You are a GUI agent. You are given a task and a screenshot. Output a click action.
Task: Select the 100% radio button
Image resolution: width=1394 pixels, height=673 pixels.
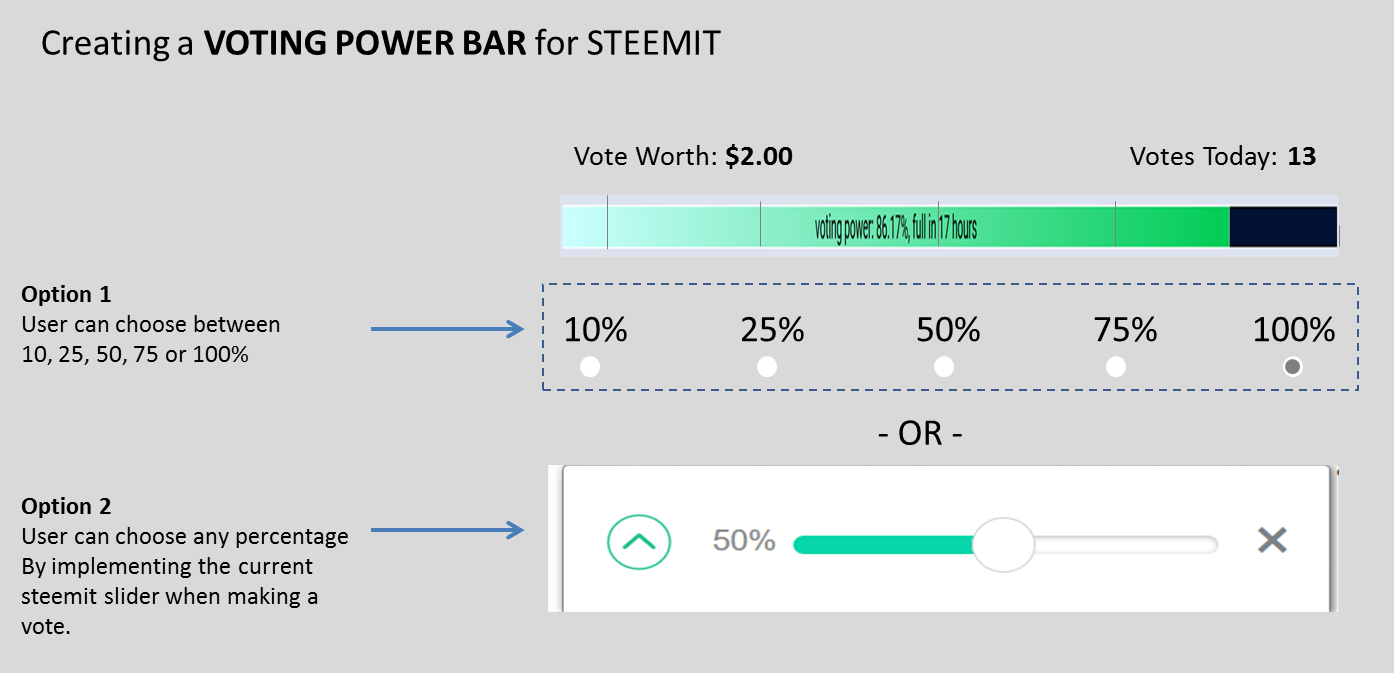click(1293, 367)
